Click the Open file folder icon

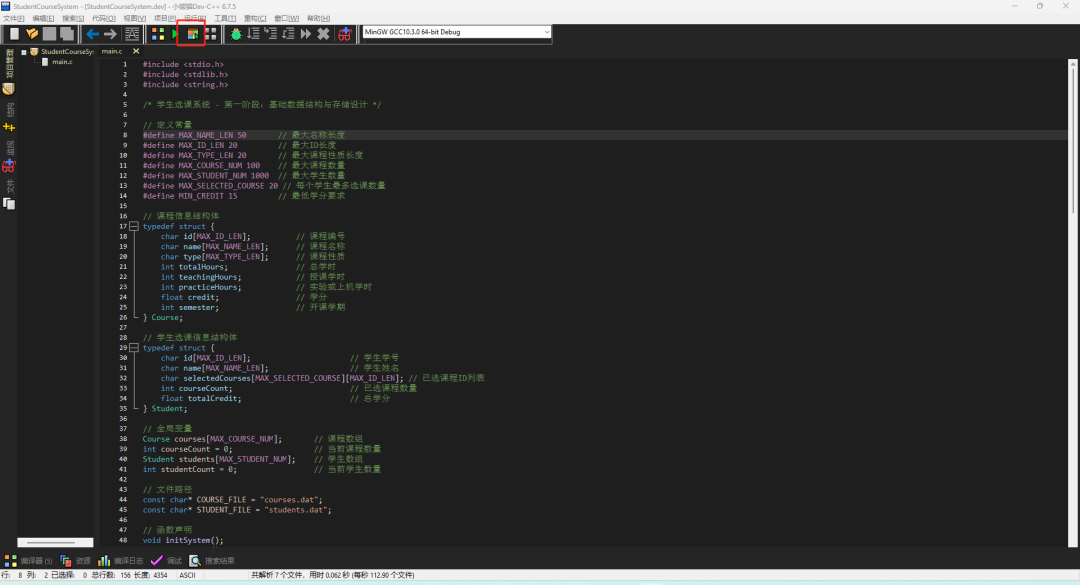pos(32,34)
